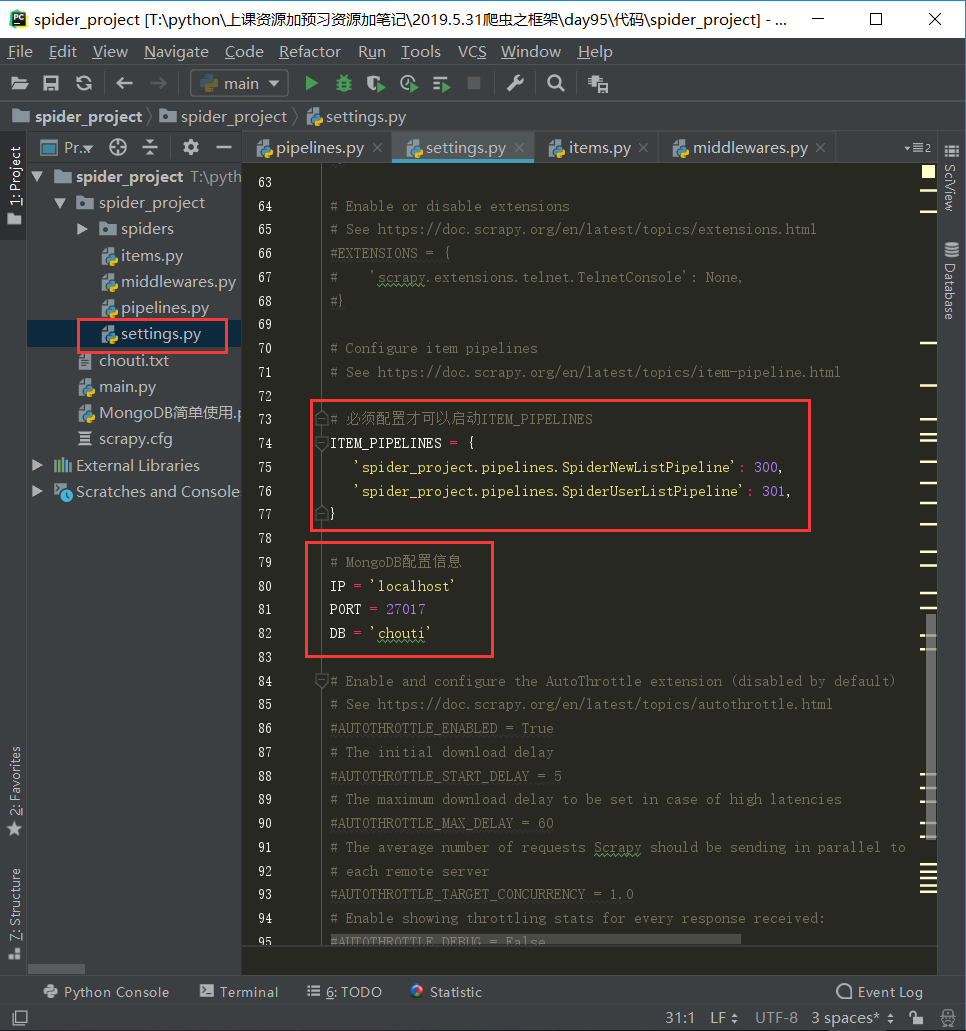Run with coverage icon in toolbar

[376, 84]
